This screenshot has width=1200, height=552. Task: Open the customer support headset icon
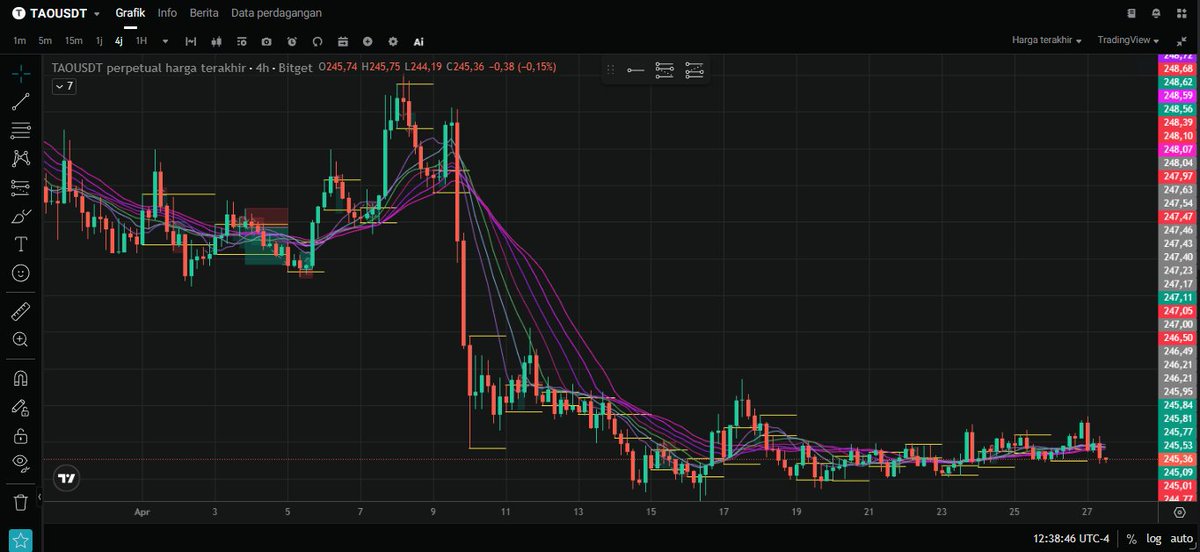1155,13
